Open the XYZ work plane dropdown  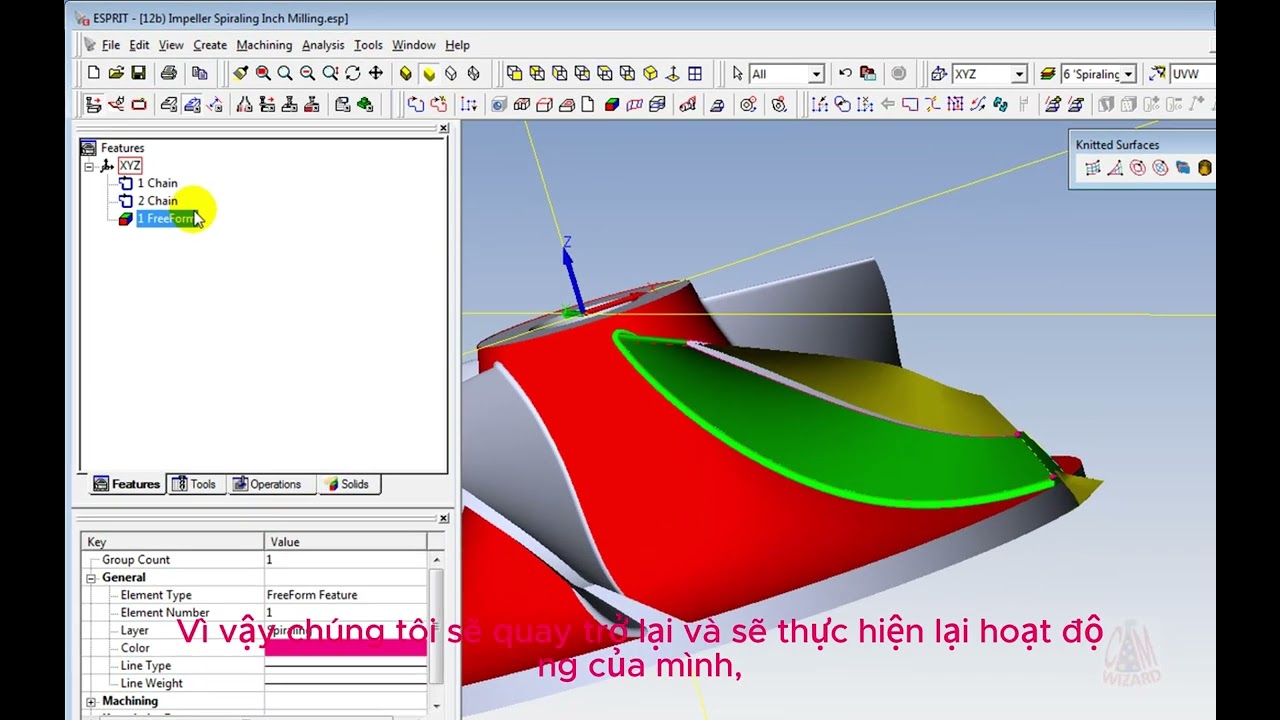(x=1019, y=74)
